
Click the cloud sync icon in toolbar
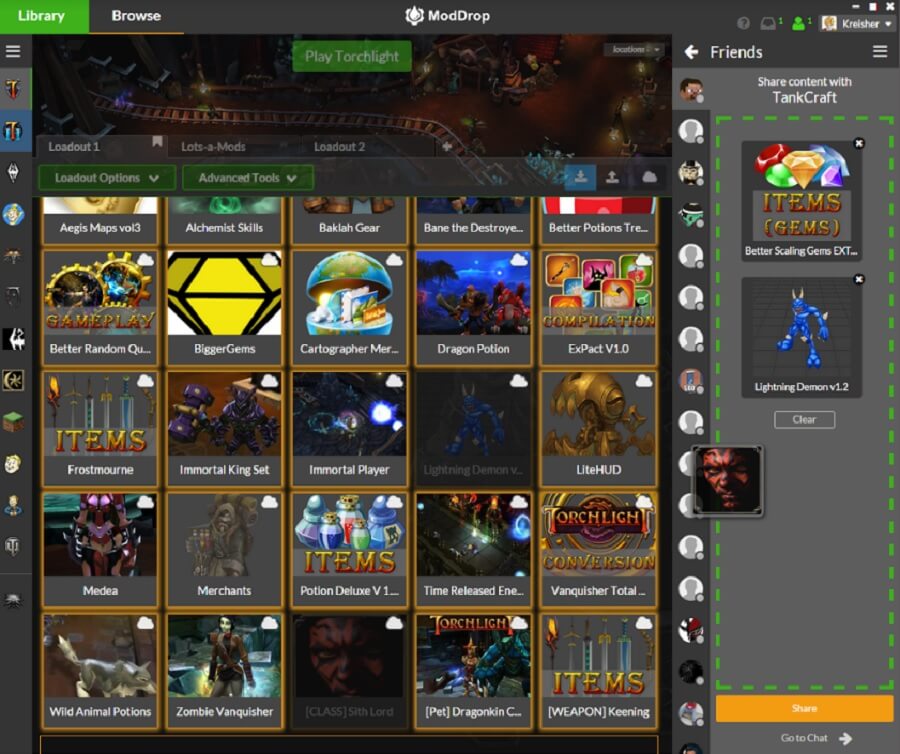click(649, 177)
